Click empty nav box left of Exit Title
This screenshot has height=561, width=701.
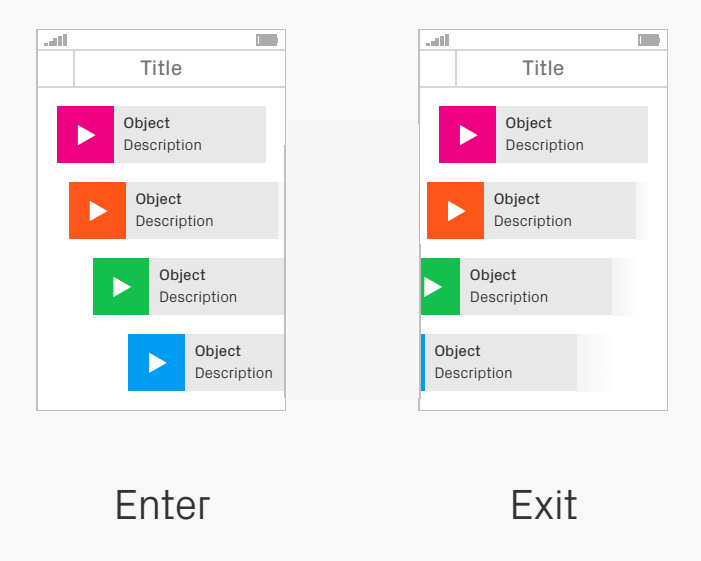coord(438,68)
